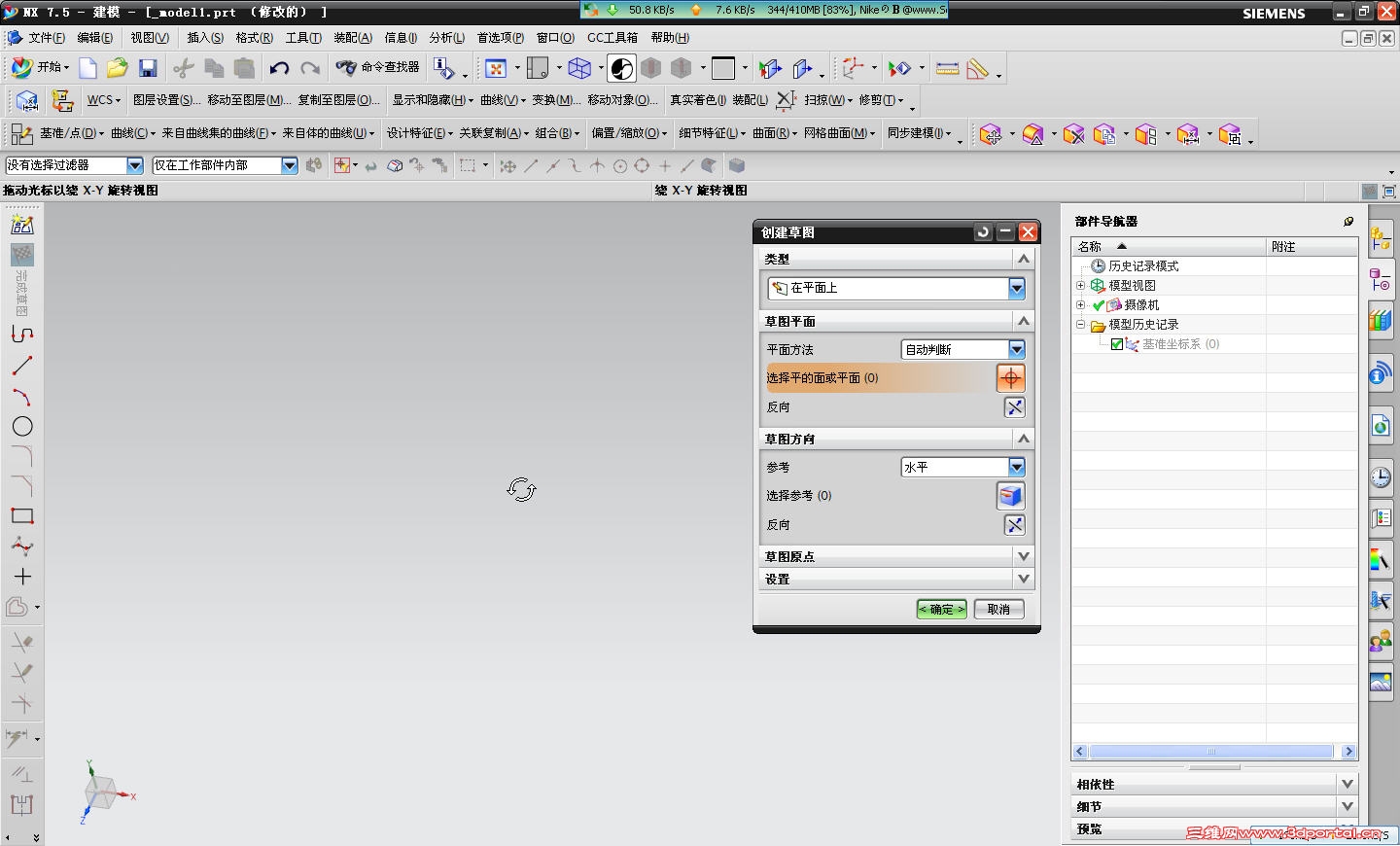The image size is (1400, 846).
Task: Select the Profile sketch tool in left toolbar
Action: point(22,335)
